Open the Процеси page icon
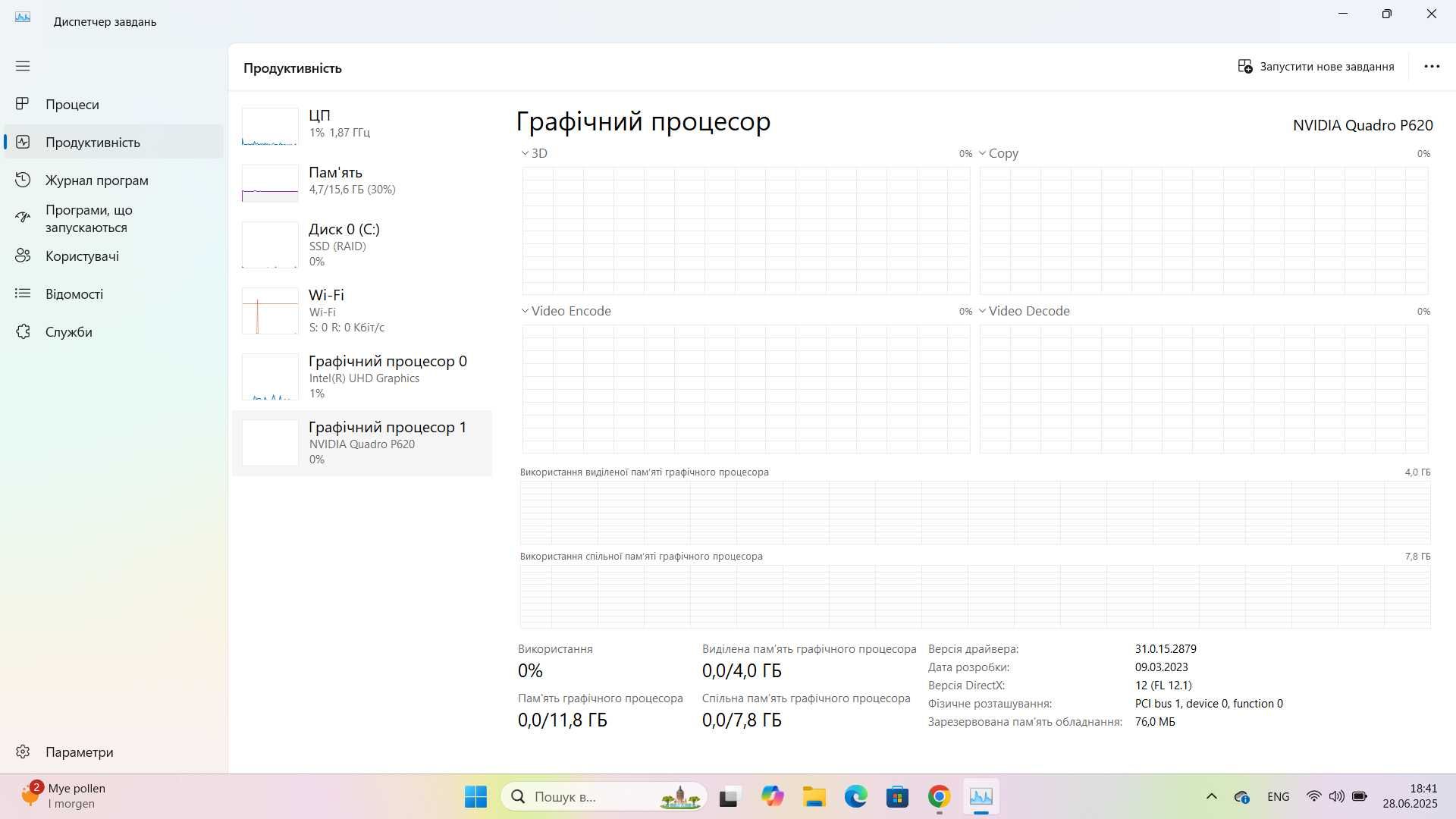Screen dimensions: 1456x819 [23, 104]
